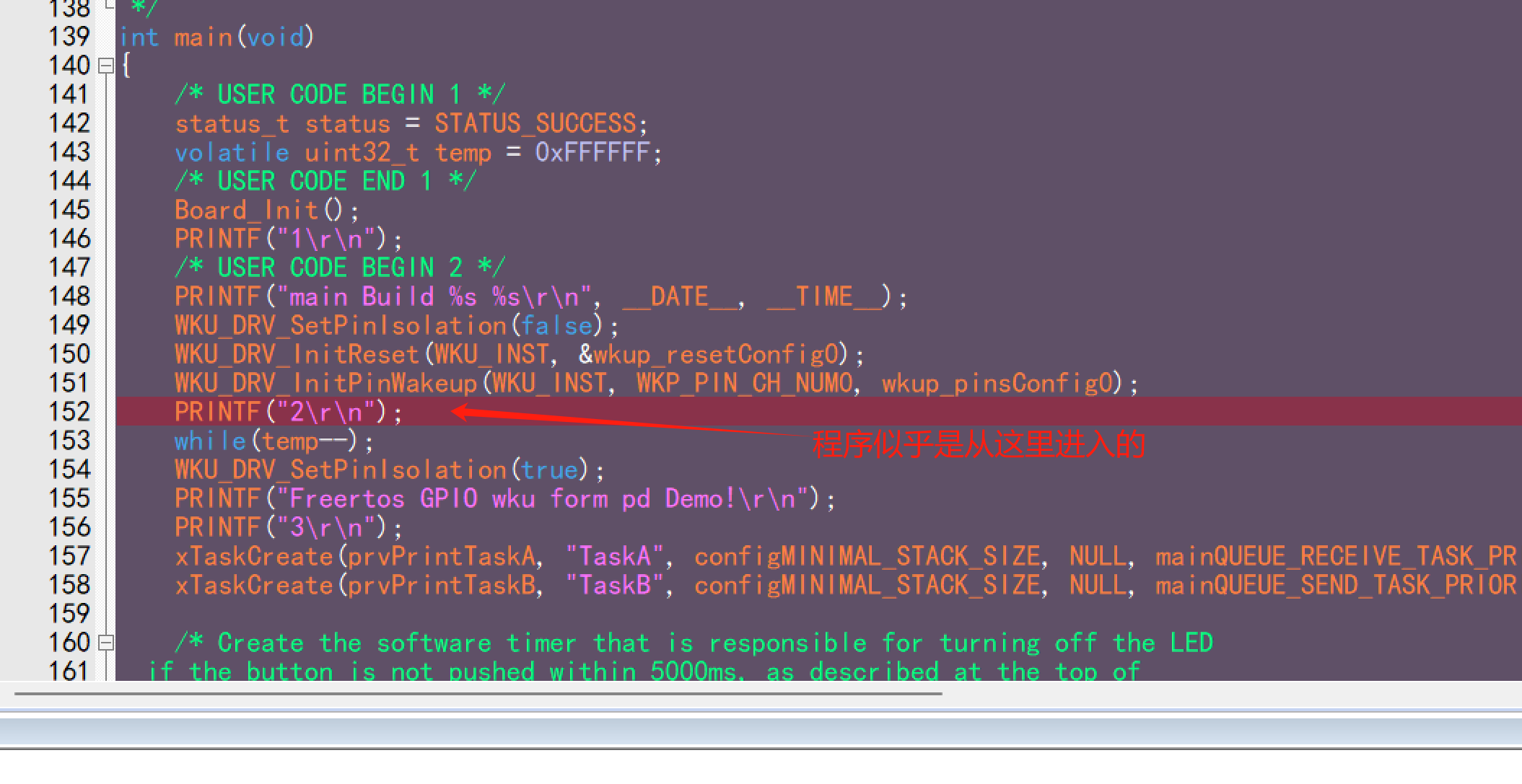1522x784 pixels.
Task: Click the 0xFFFFFF value on line 143
Action: tap(592, 153)
